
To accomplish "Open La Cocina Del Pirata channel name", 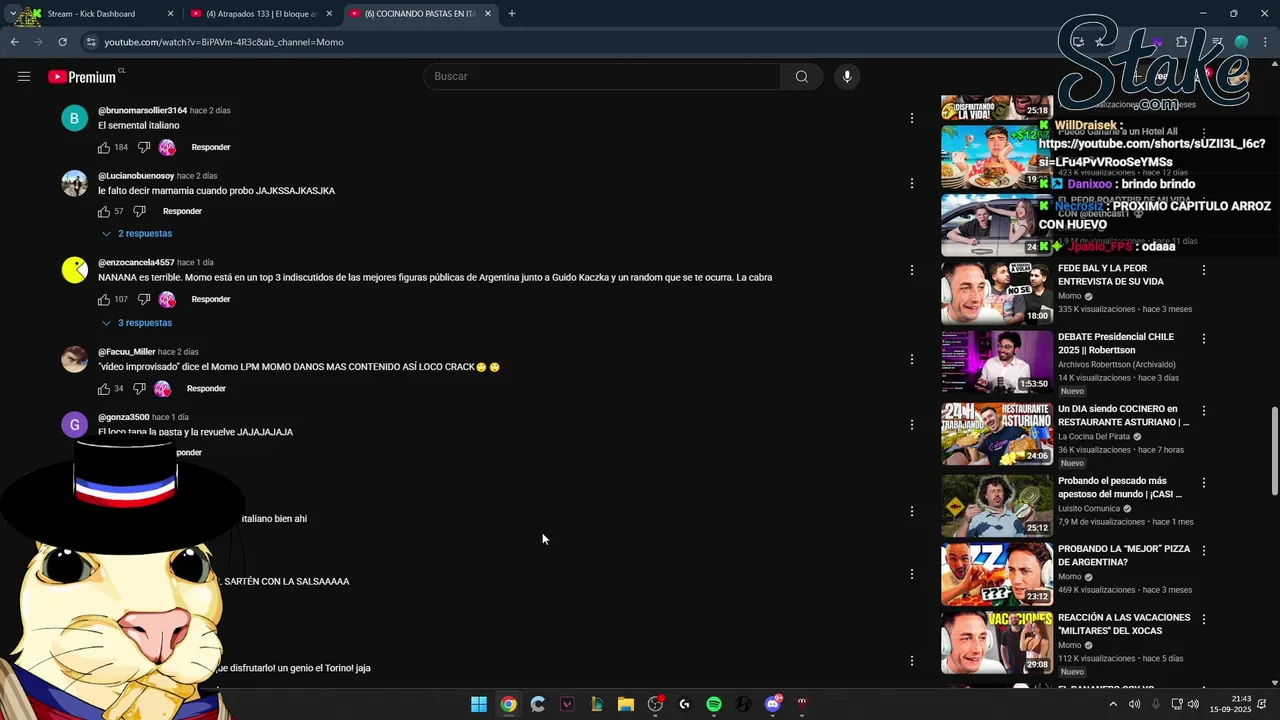I will pyautogui.click(x=1094, y=436).
